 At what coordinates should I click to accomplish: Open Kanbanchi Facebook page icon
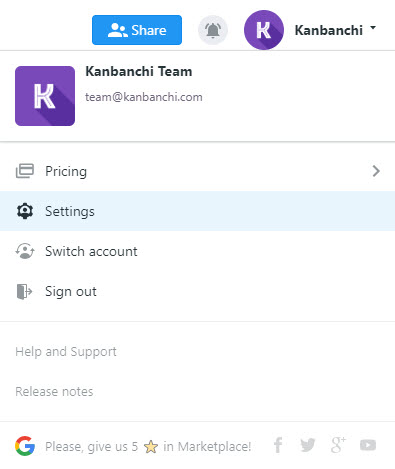[x=278, y=445]
